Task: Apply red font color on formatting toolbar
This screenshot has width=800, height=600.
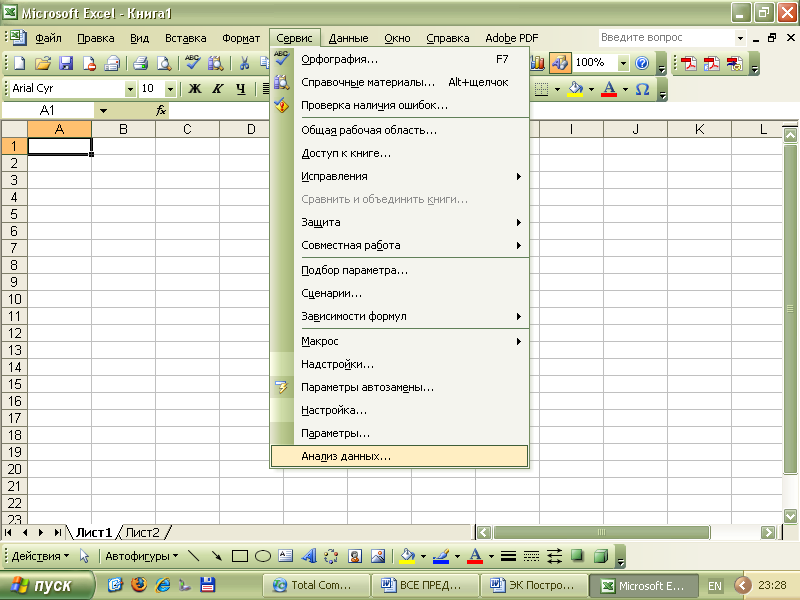Action: 609,89
